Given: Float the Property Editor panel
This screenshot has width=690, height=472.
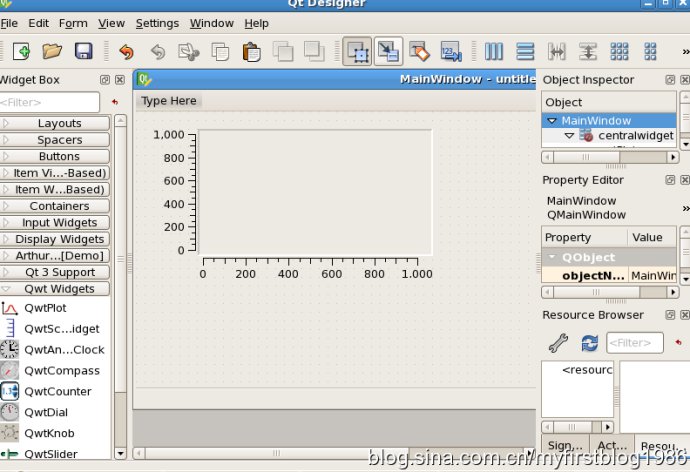Looking at the screenshot, I should point(670,180).
